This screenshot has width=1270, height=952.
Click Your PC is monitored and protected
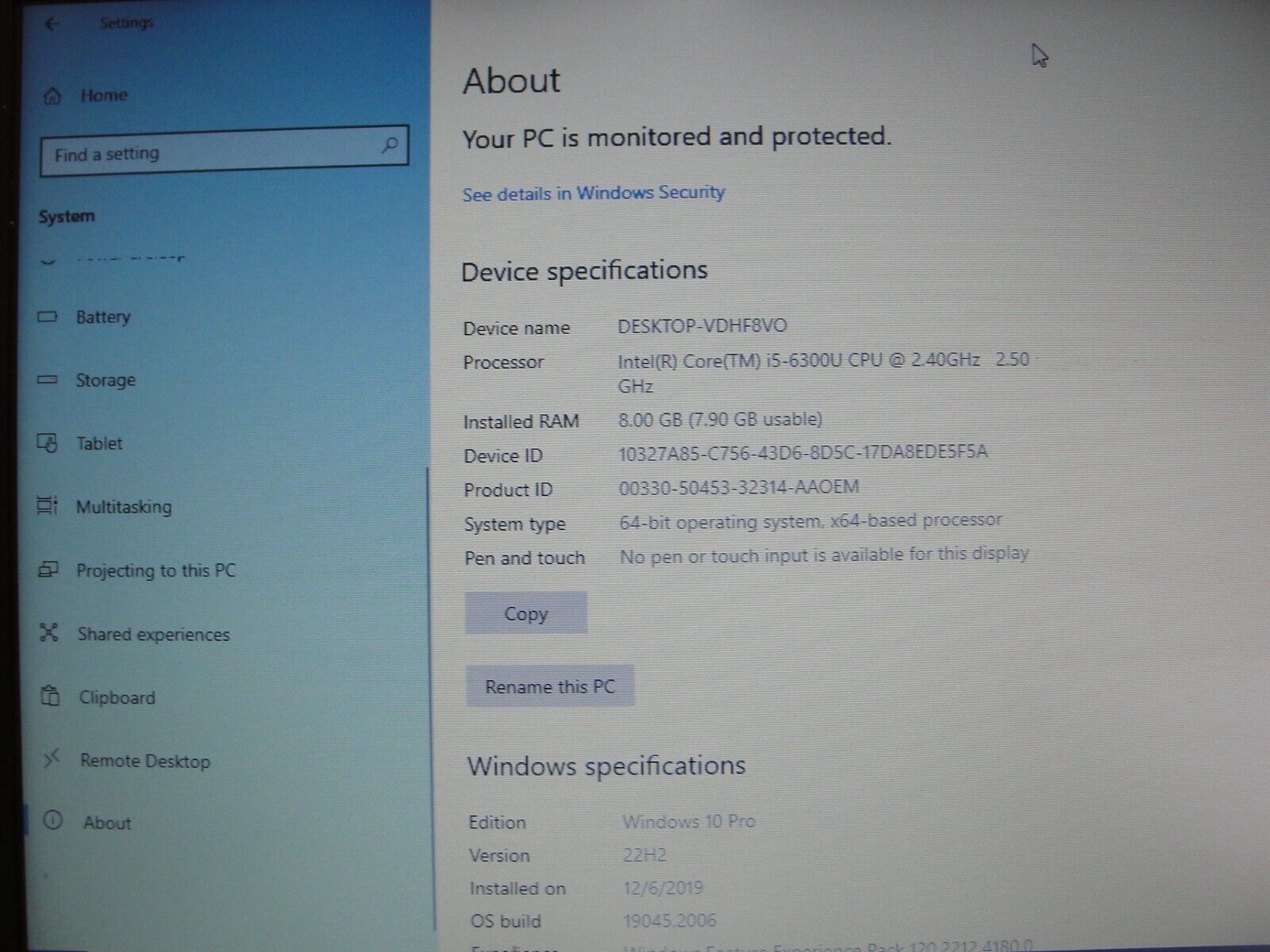pos(677,137)
